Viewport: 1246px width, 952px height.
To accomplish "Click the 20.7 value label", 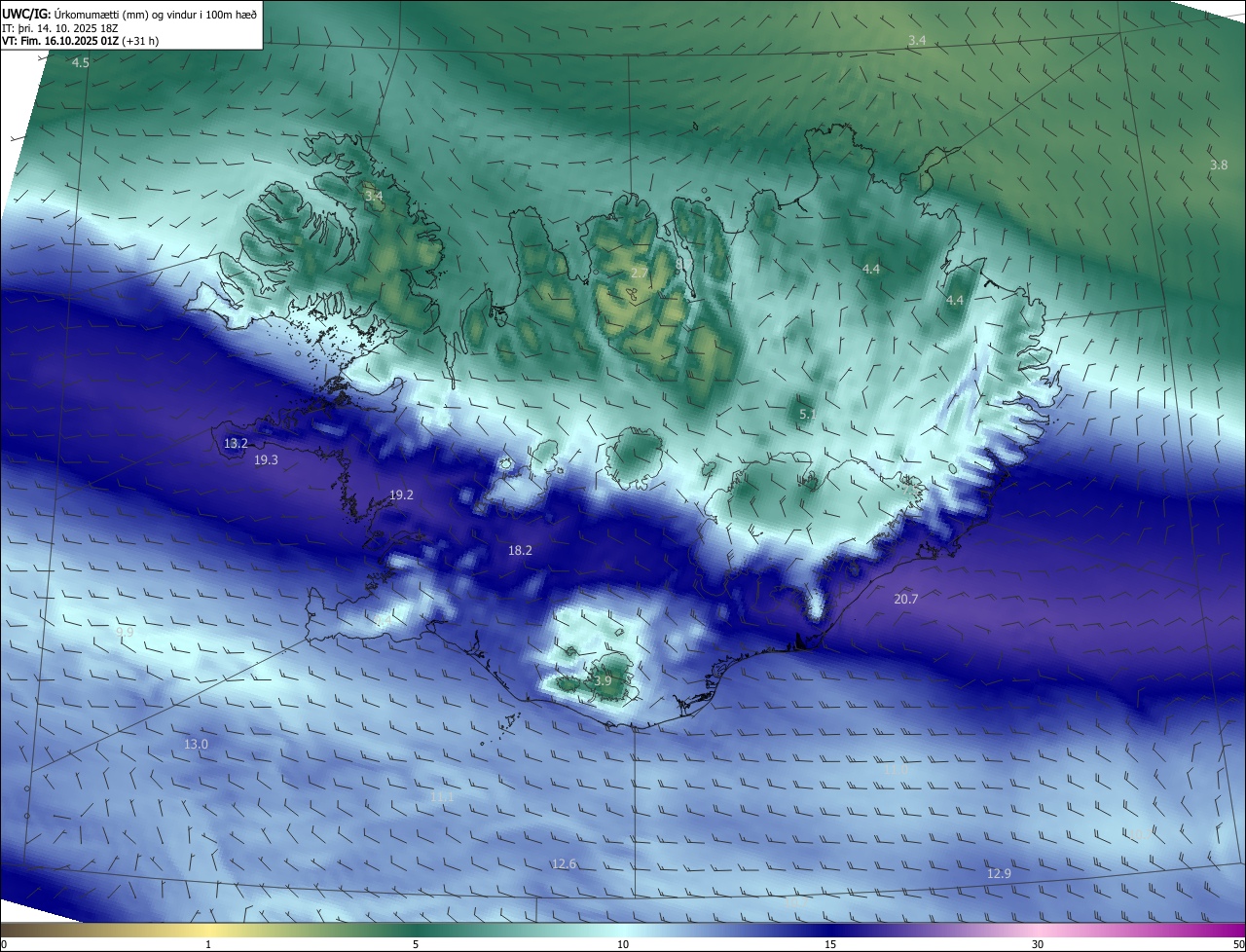I will [905, 599].
